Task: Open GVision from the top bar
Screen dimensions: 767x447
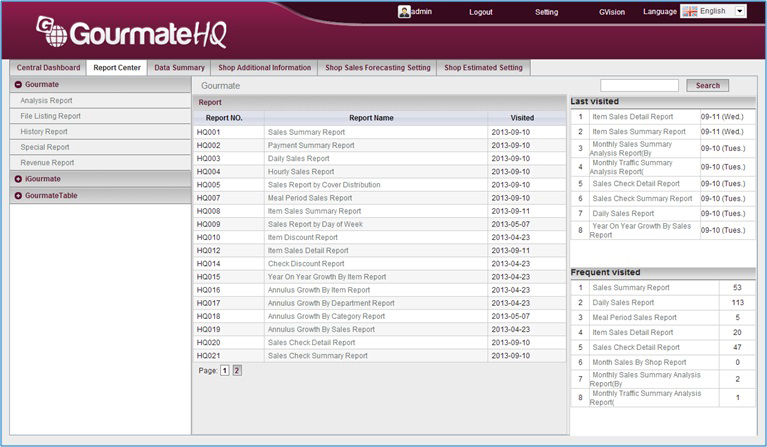Action: pos(610,12)
